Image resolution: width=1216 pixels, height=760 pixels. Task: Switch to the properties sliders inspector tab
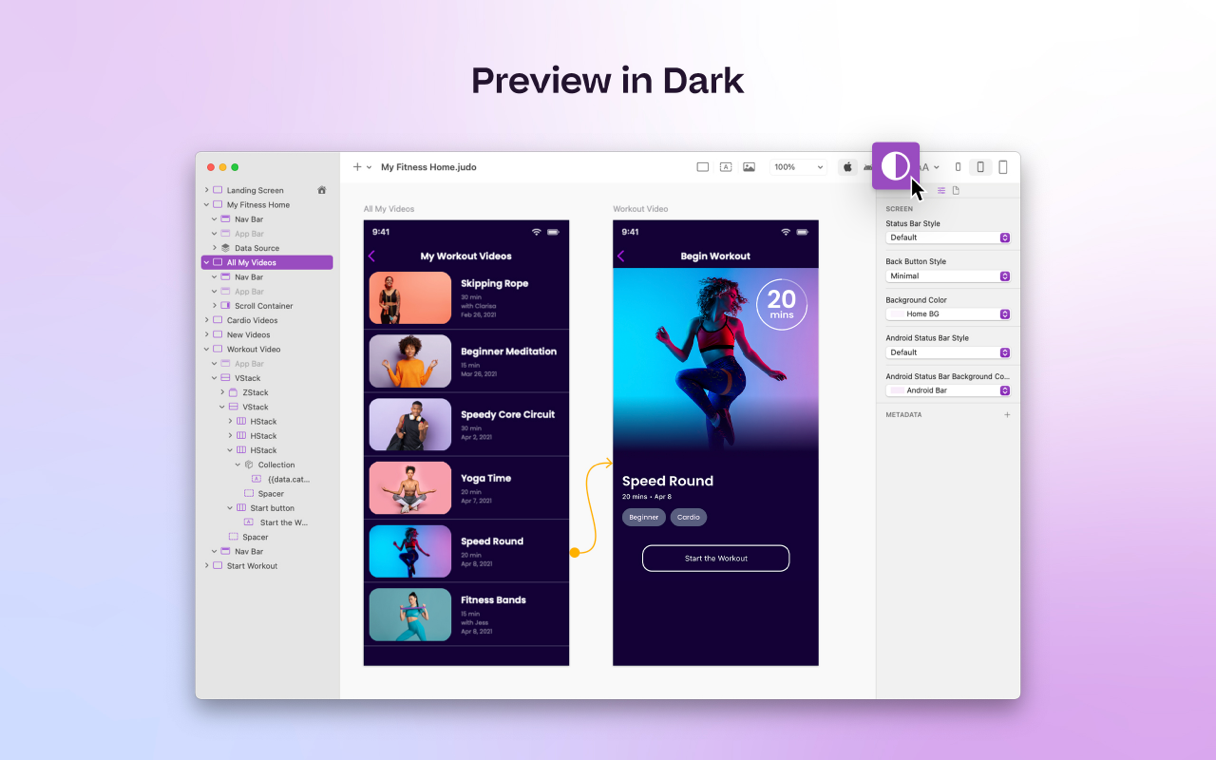941,190
